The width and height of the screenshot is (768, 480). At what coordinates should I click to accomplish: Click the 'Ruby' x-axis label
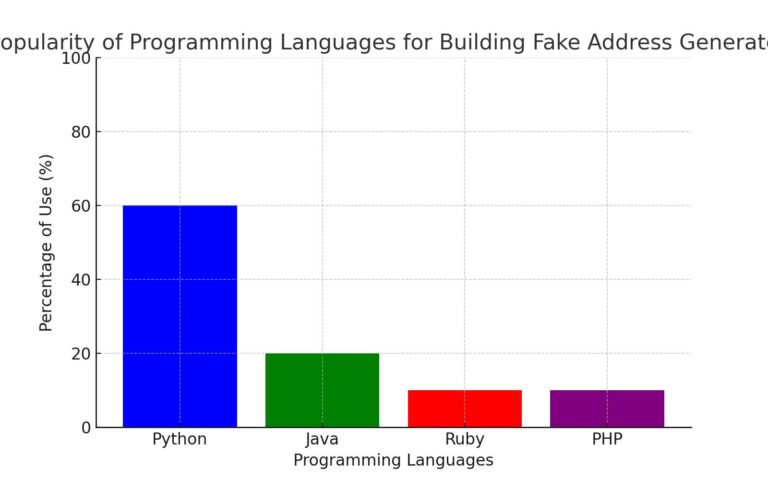coord(465,439)
